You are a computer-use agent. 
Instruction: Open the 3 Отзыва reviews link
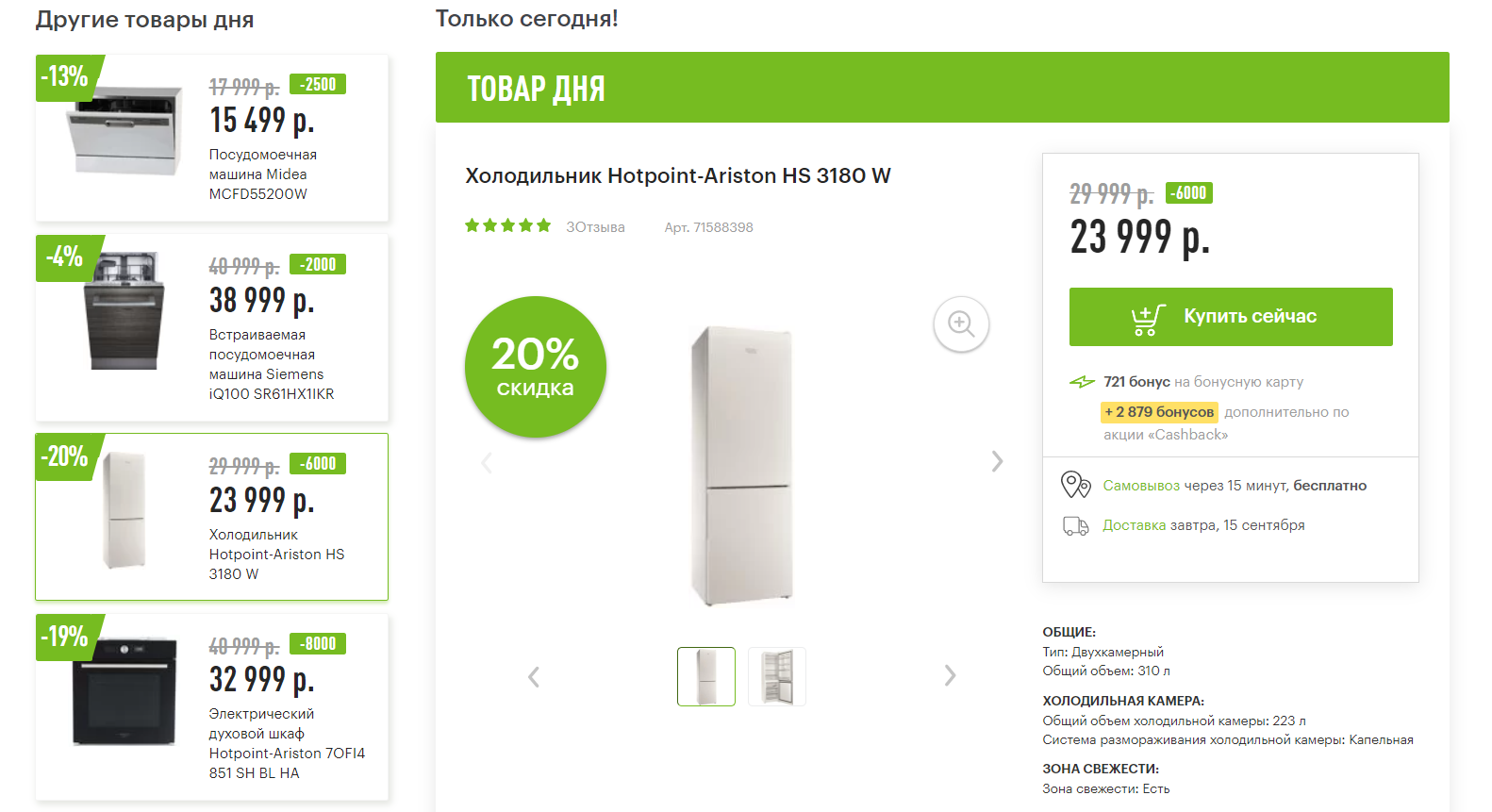click(595, 227)
